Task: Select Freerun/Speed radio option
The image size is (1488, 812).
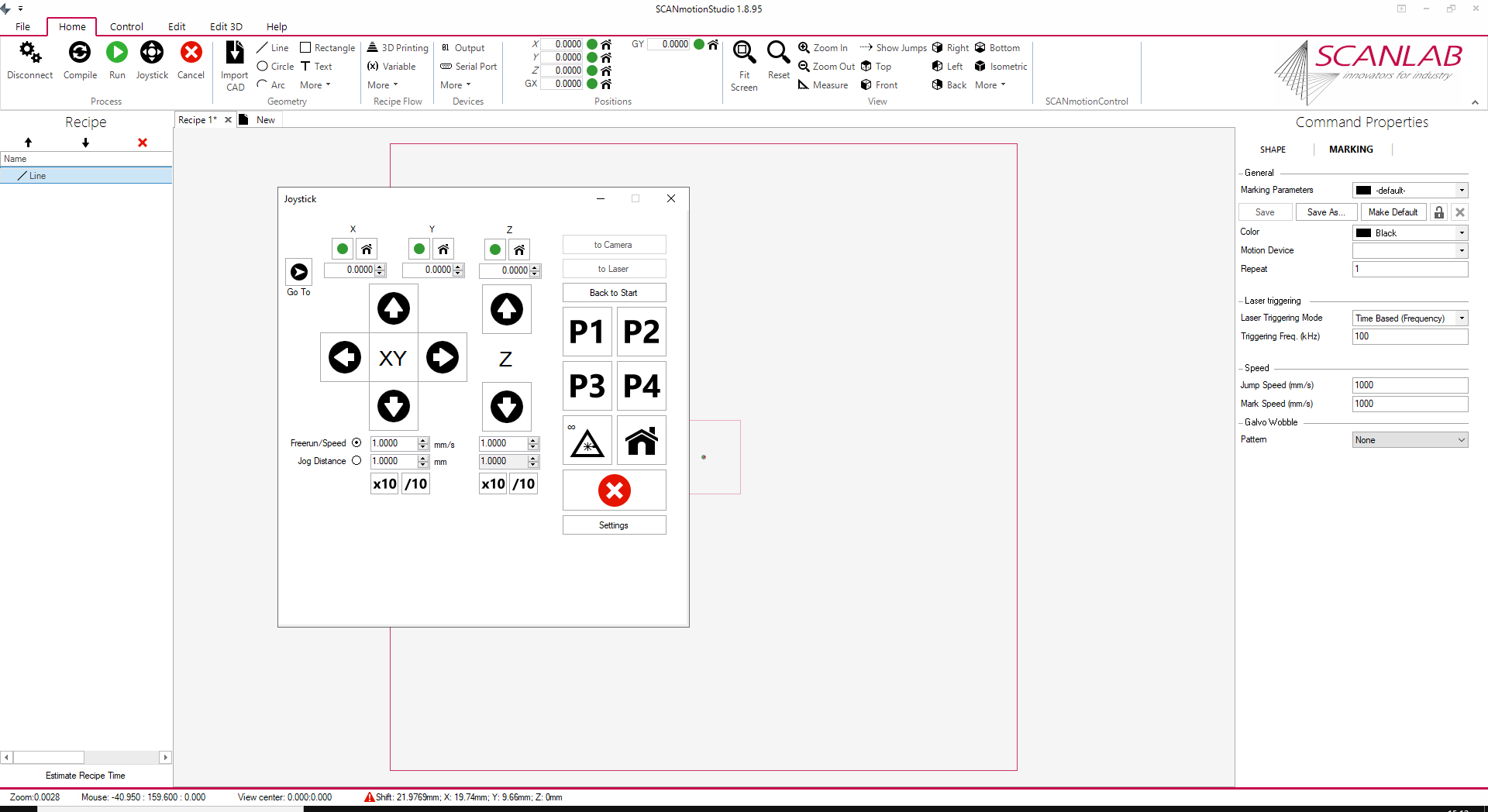Action: 356,443
